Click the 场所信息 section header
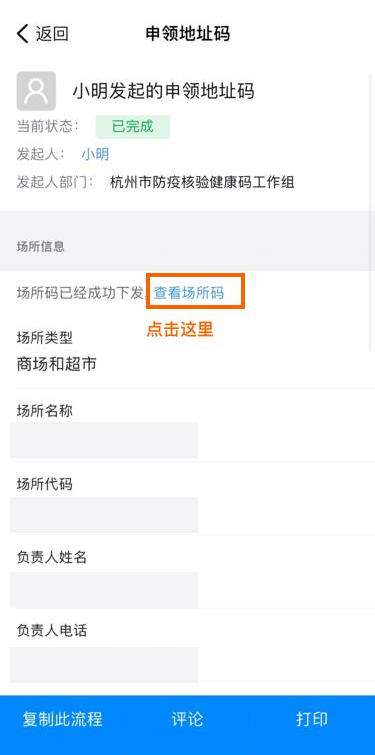The image size is (375, 755). point(40,247)
